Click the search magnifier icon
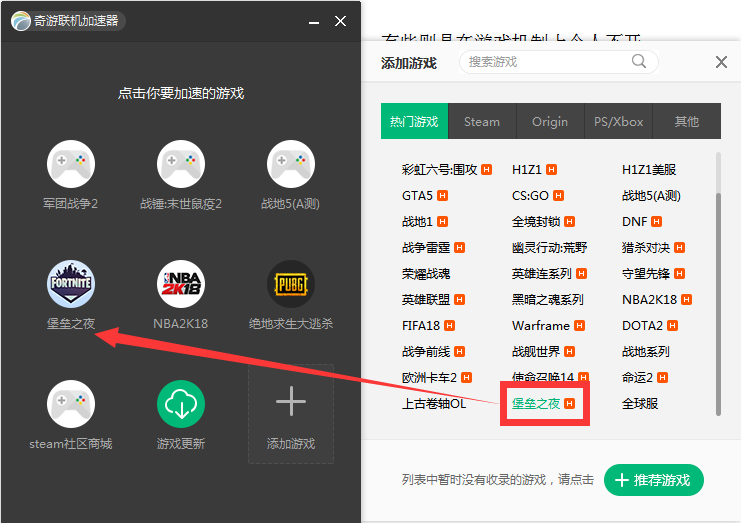This screenshot has height=523, width=741. (639, 61)
